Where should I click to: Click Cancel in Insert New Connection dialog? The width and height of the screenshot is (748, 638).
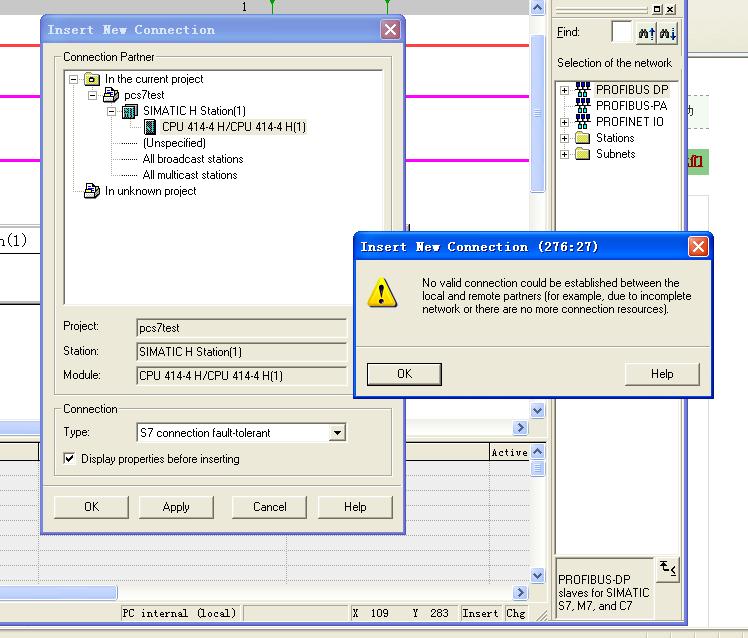(x=270, y=507)
